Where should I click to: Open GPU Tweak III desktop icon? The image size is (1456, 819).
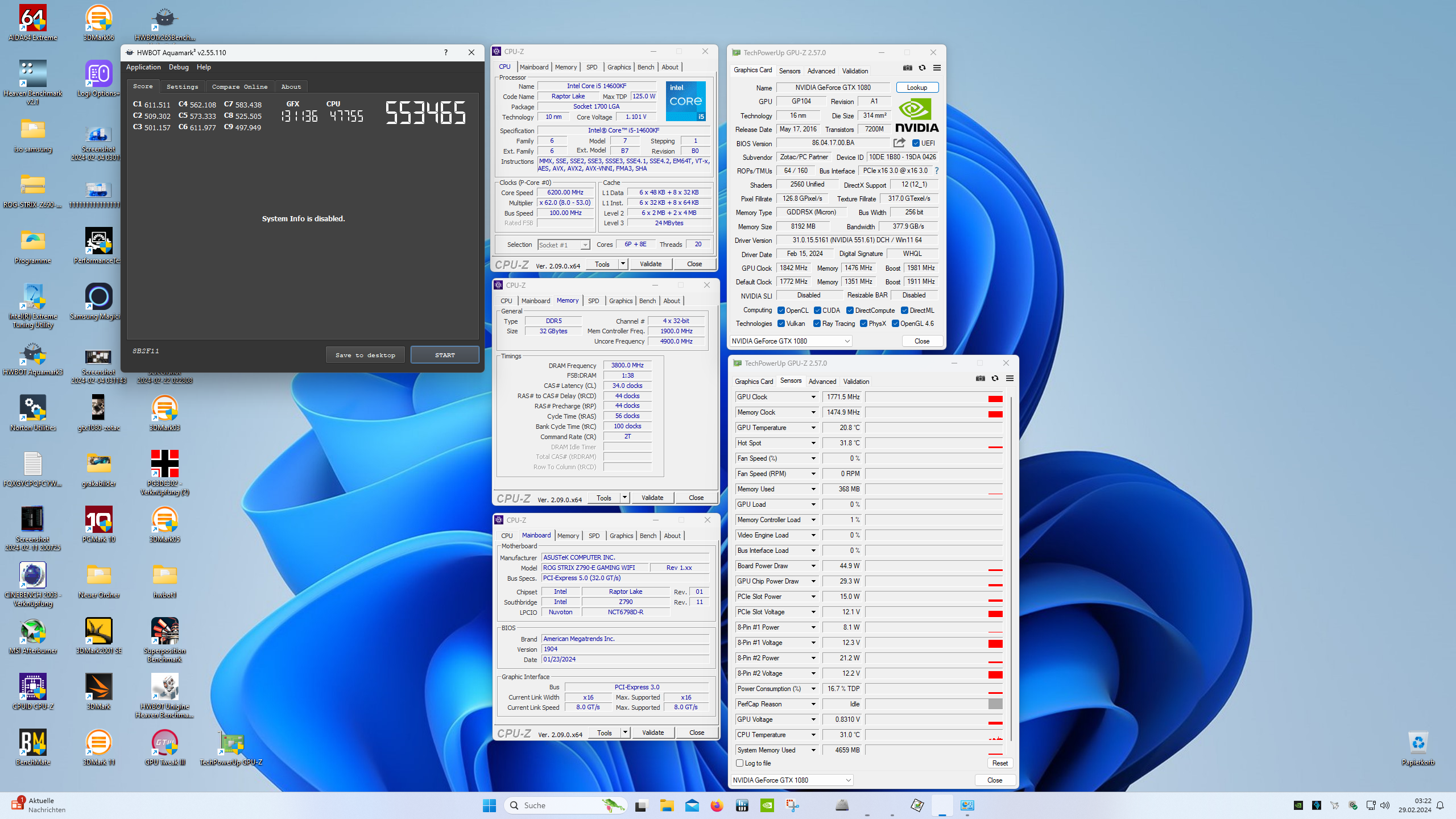click(x=164, y=747)
